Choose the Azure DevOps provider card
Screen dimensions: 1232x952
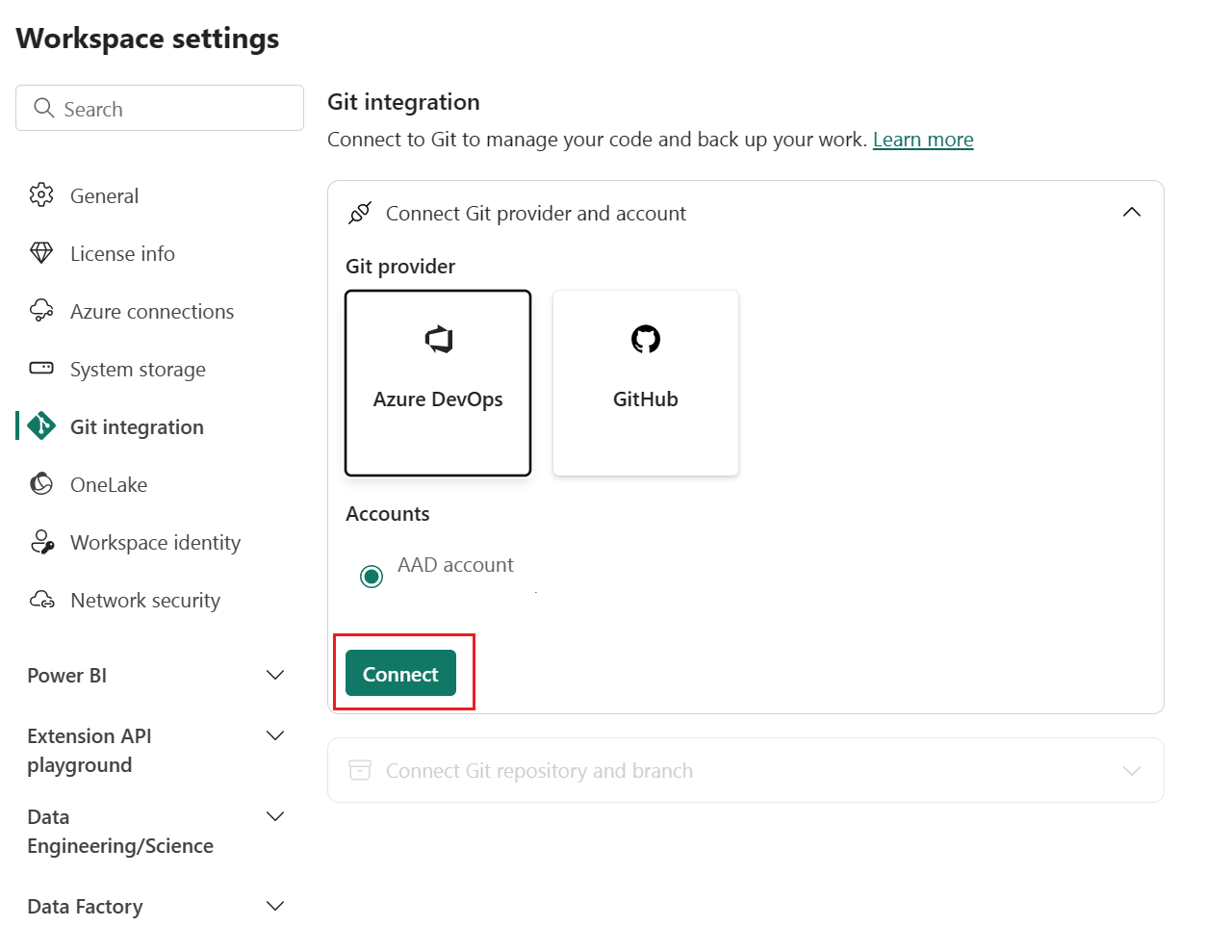(x=438, y=382)
